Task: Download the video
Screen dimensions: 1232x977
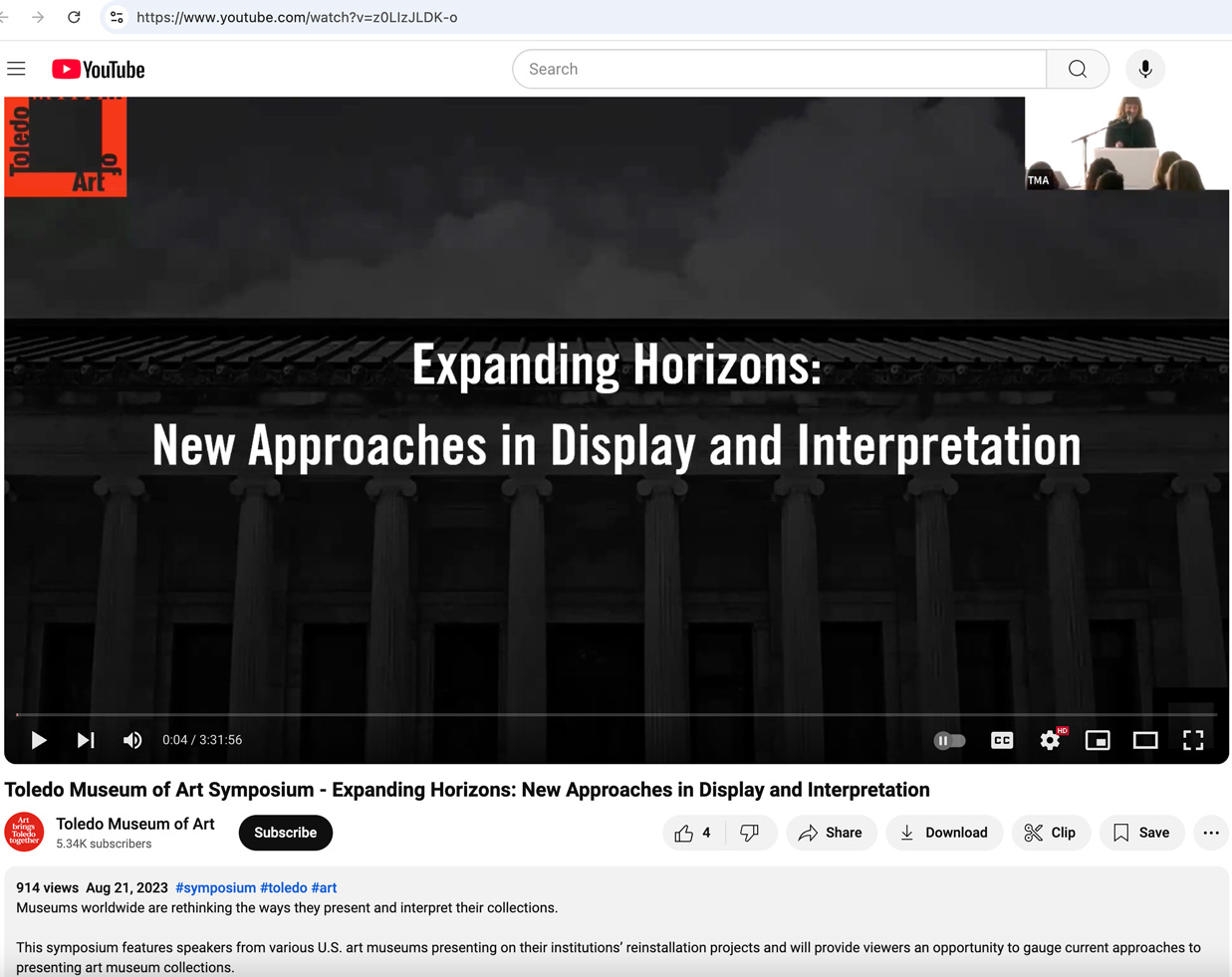Action: (944, 833)
